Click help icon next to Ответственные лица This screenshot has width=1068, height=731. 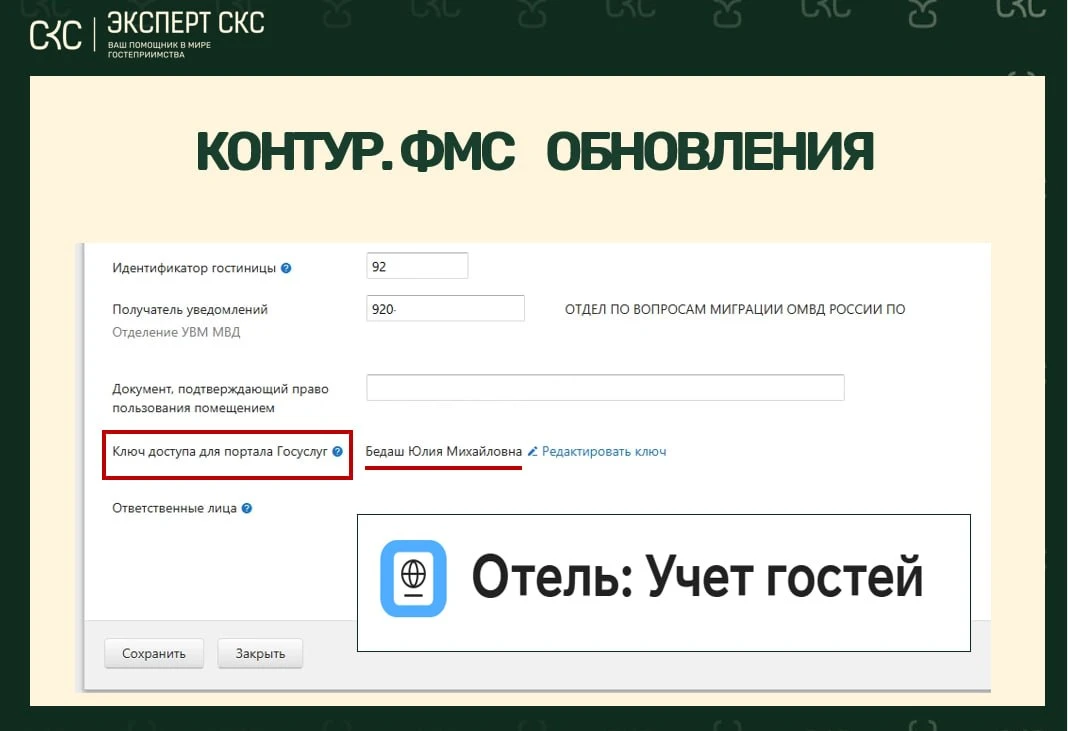pyautogui.click(x=247, y=508)
